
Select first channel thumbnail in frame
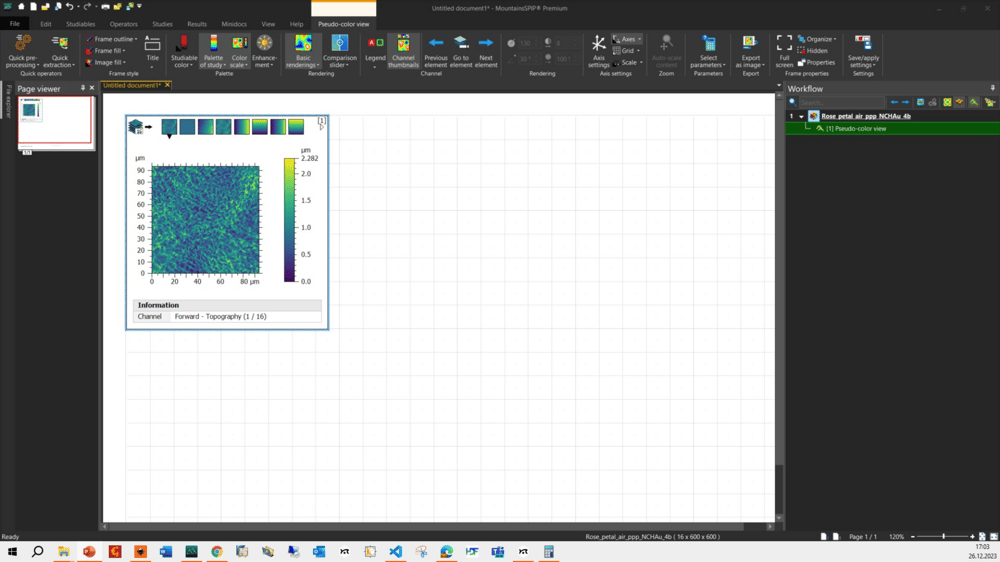(169, 126)
